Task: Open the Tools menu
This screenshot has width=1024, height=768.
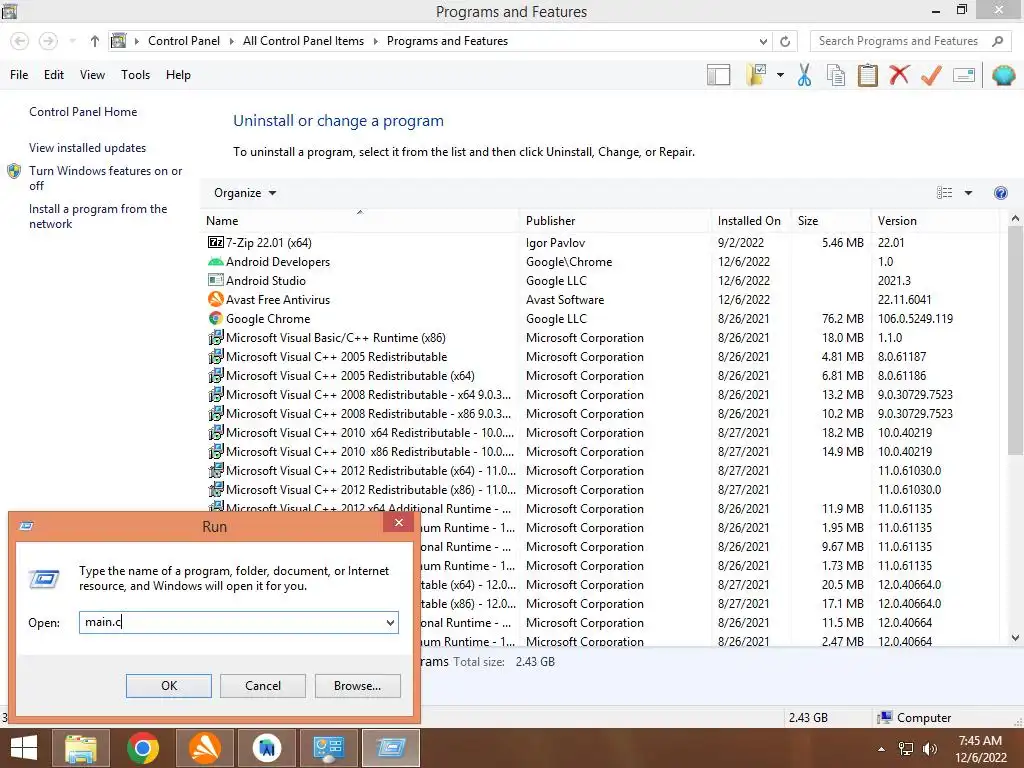Action: pyautogui.click(x=135, y=75)
